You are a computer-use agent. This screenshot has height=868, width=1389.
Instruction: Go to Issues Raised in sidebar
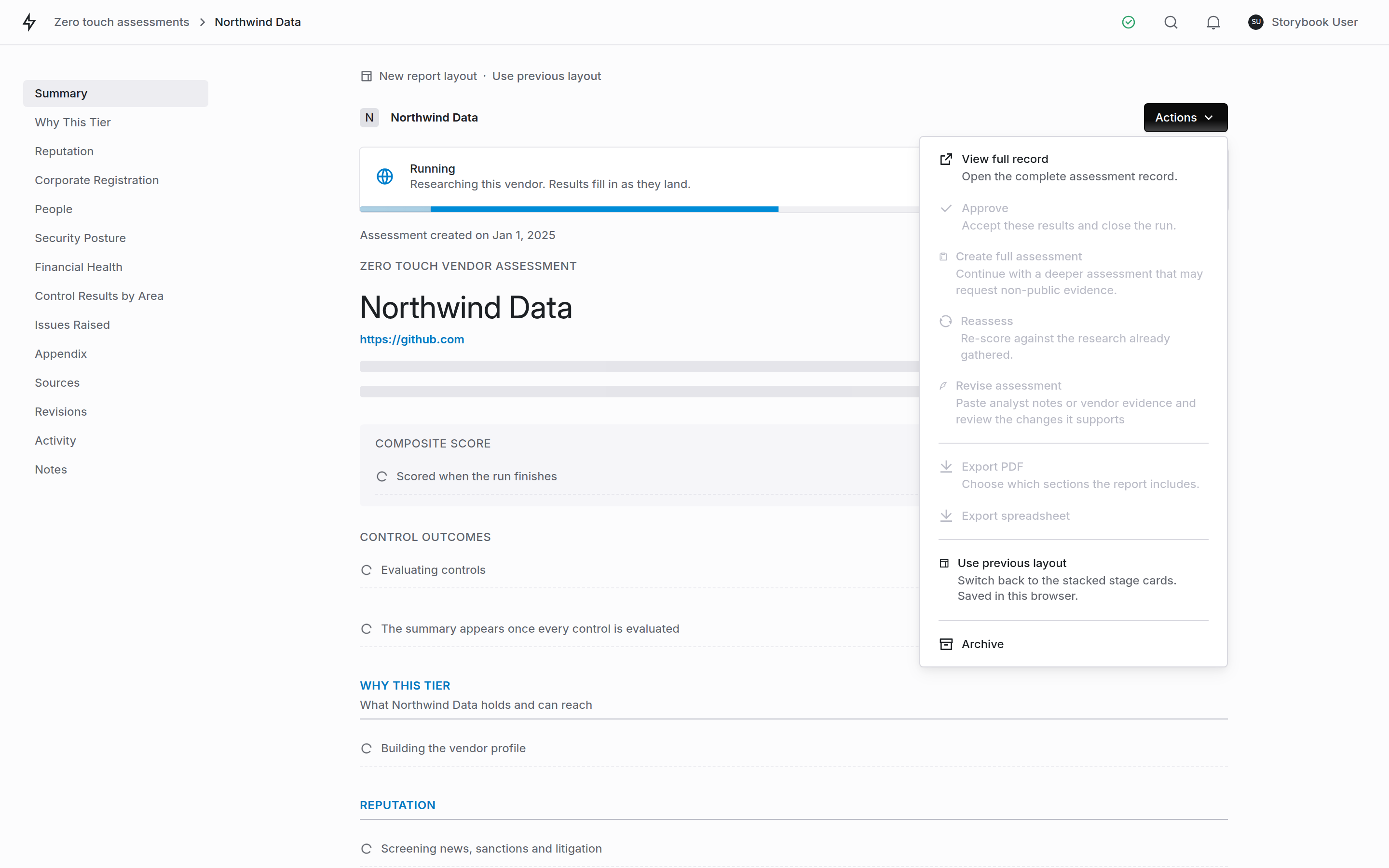click(115, 325)
